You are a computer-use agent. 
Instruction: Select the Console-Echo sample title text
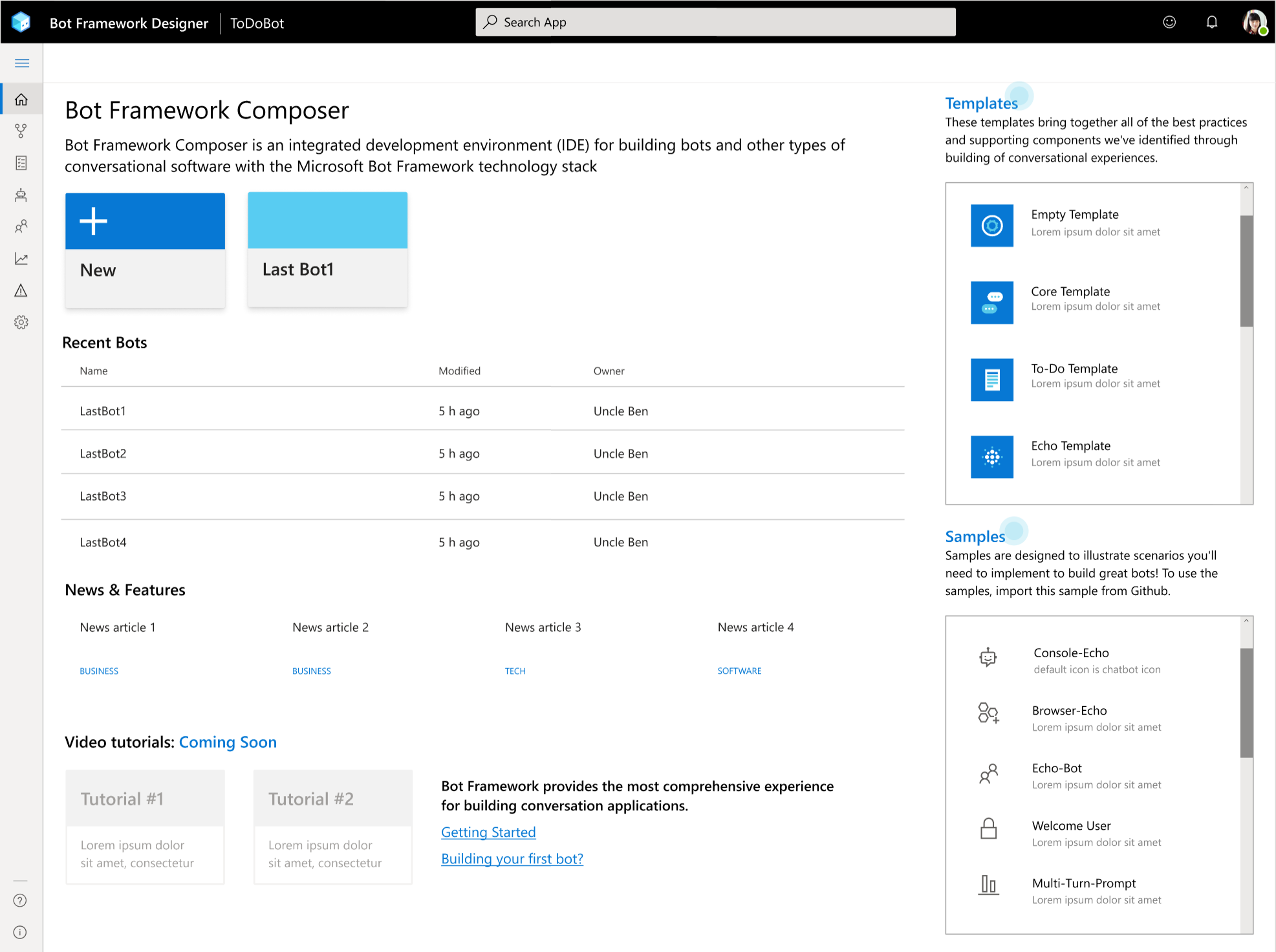1071,653
